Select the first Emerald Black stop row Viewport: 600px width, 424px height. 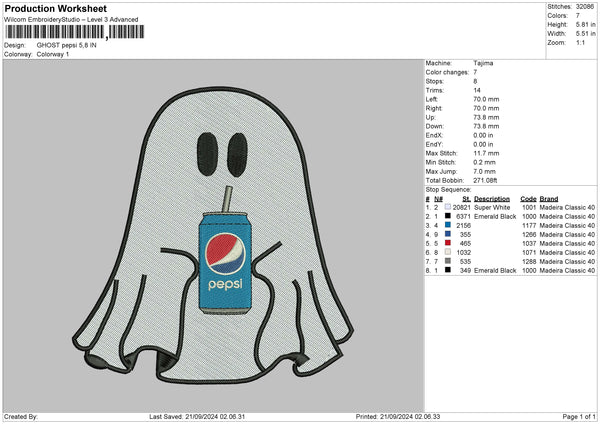click(x=495, y=215)
